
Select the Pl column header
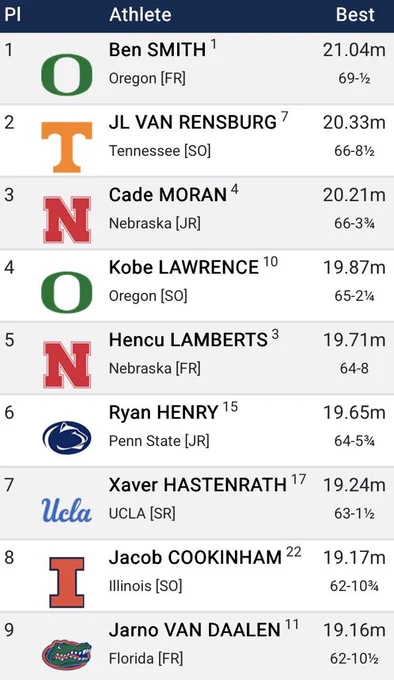13,15
